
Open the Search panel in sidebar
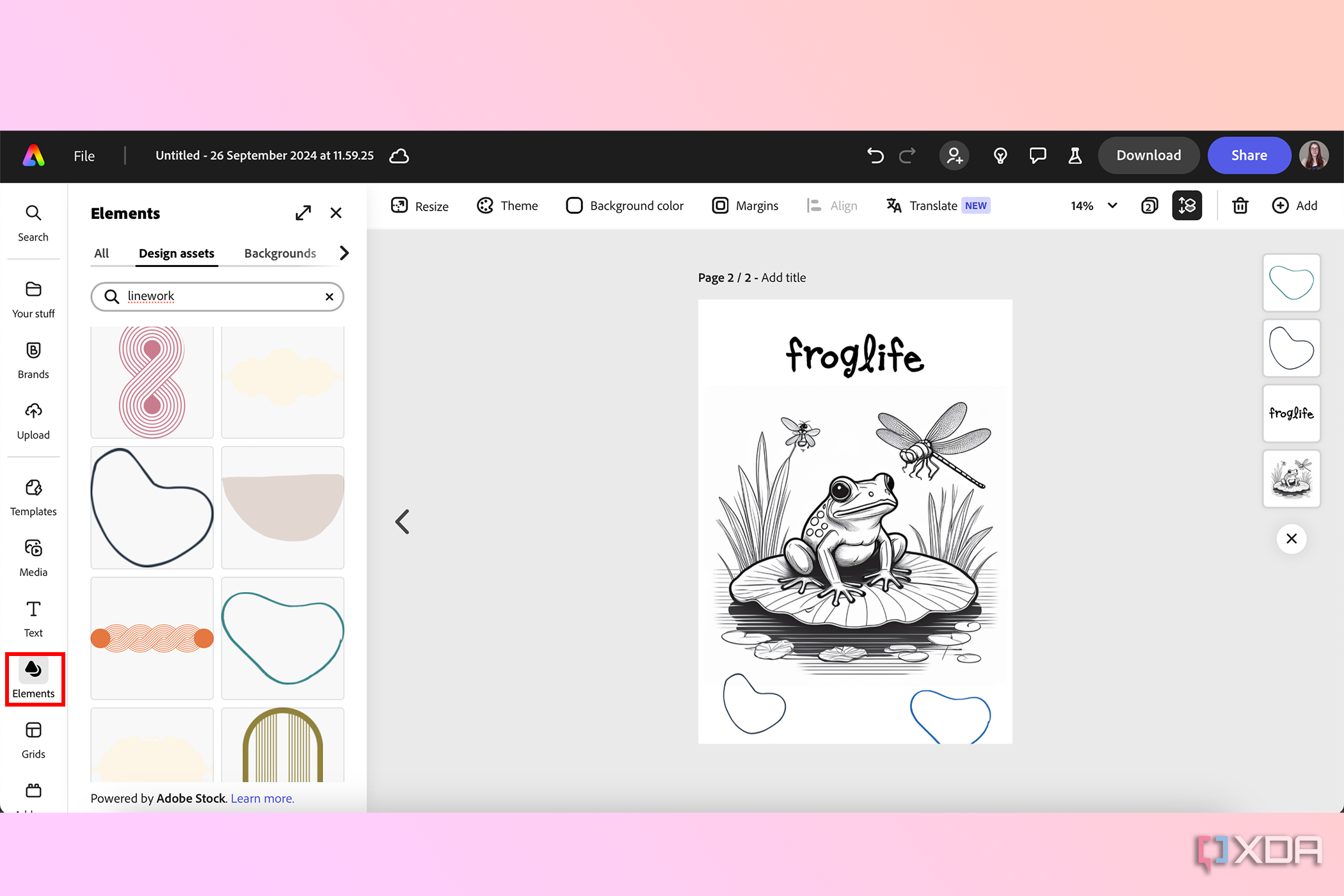(x=33, y=223)
